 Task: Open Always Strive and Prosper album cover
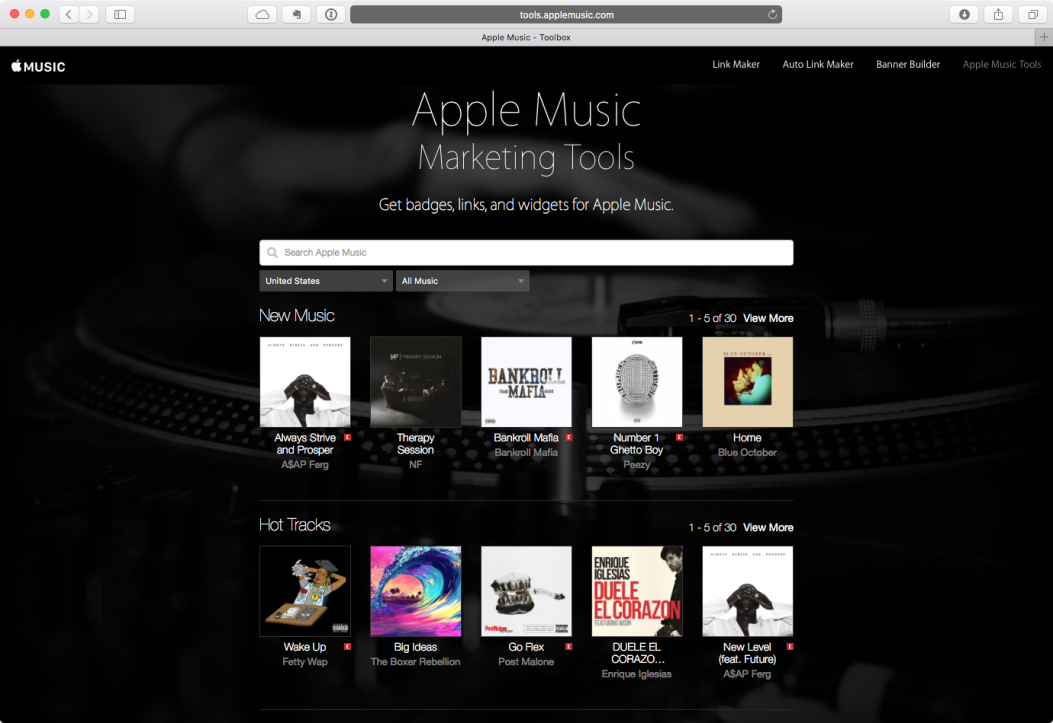305,382
